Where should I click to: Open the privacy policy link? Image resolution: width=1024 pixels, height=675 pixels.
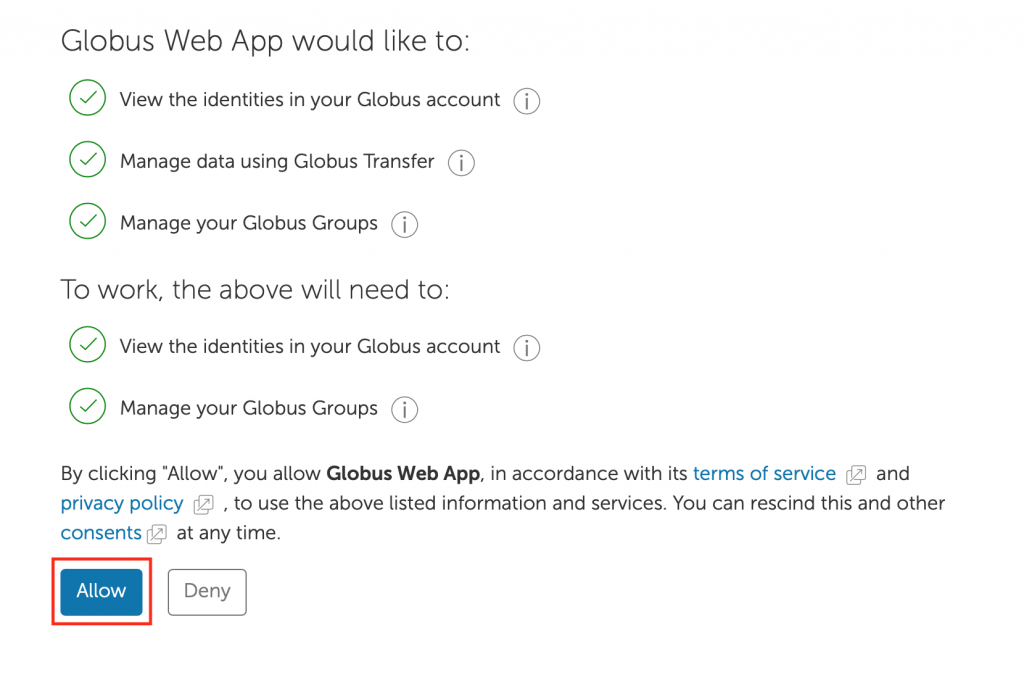click(122, 503)
